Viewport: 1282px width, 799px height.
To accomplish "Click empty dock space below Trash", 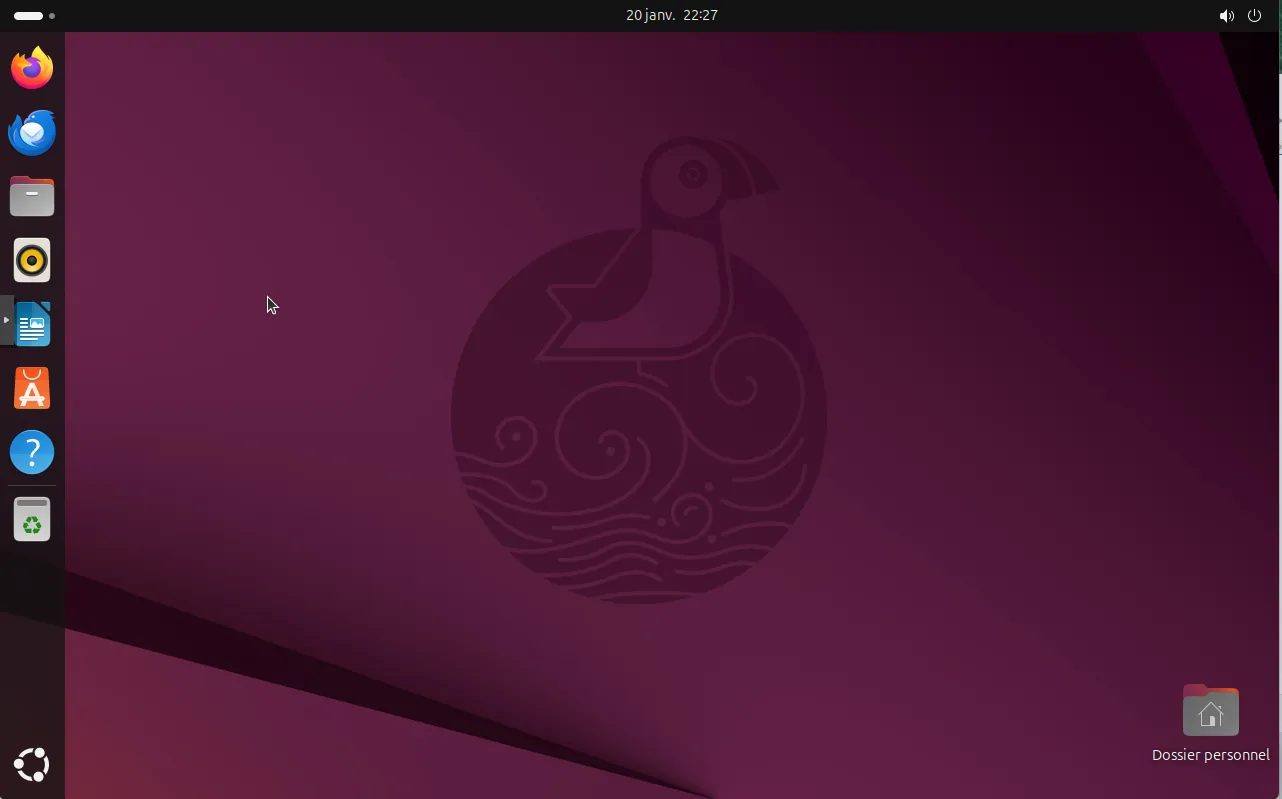I will tap(32, 640).
